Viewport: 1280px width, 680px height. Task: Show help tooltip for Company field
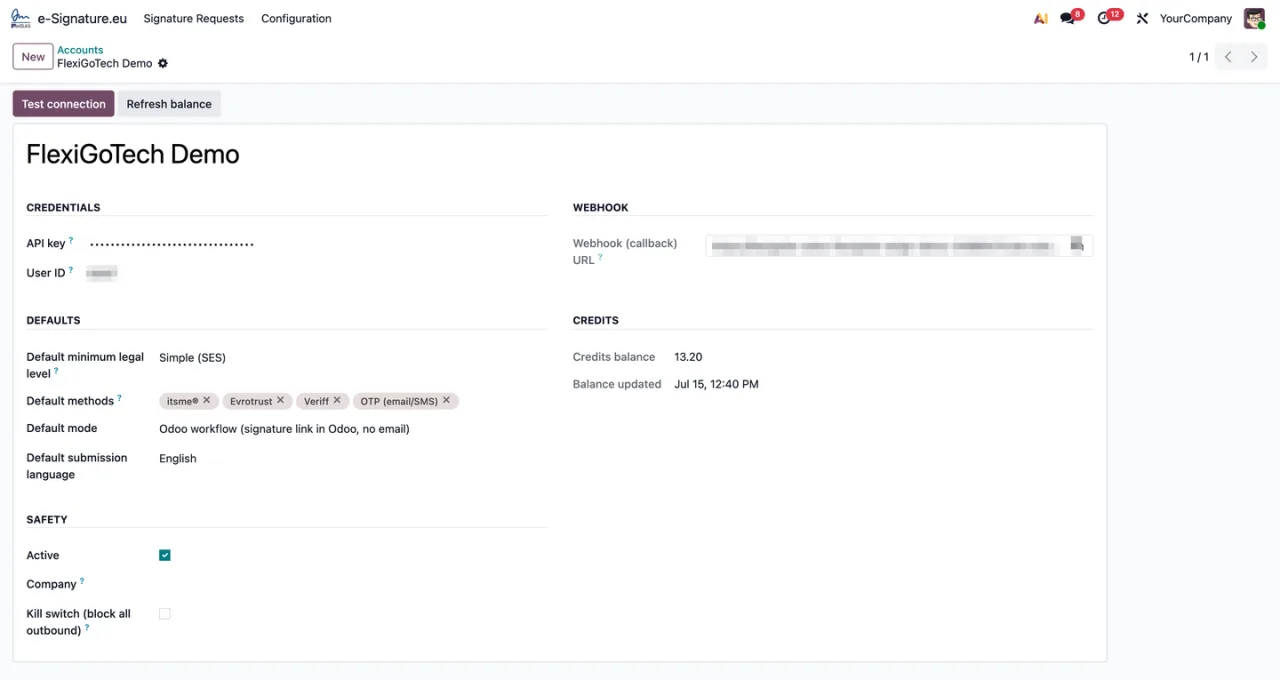point(82,581)
